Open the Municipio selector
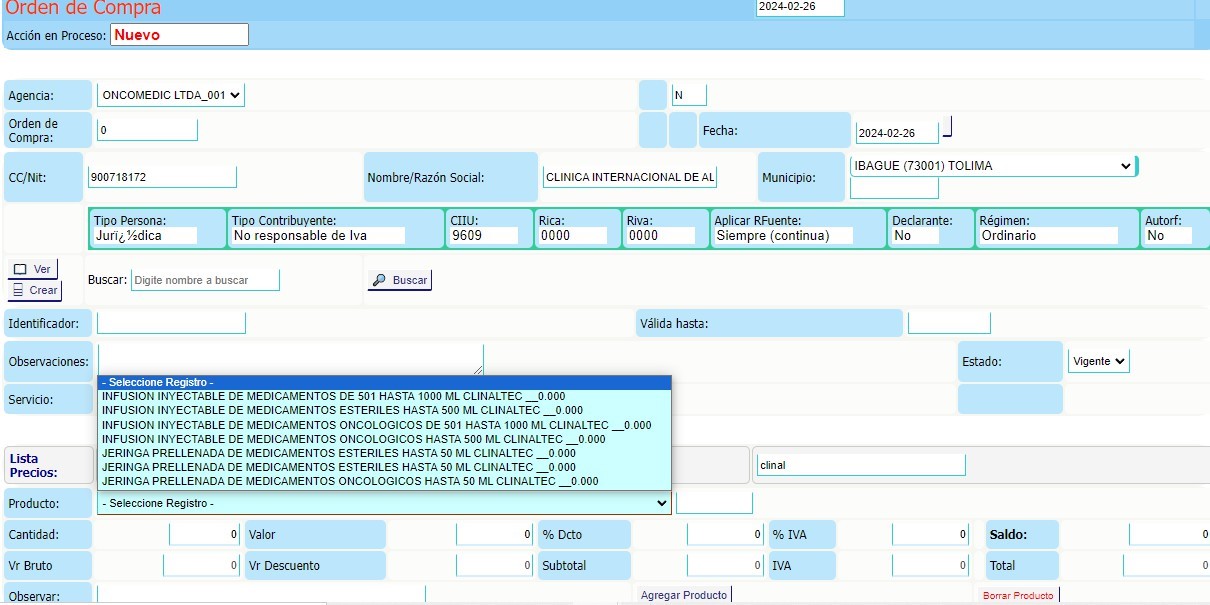Screen dimensions: 1210x605 pos(1125,166)
